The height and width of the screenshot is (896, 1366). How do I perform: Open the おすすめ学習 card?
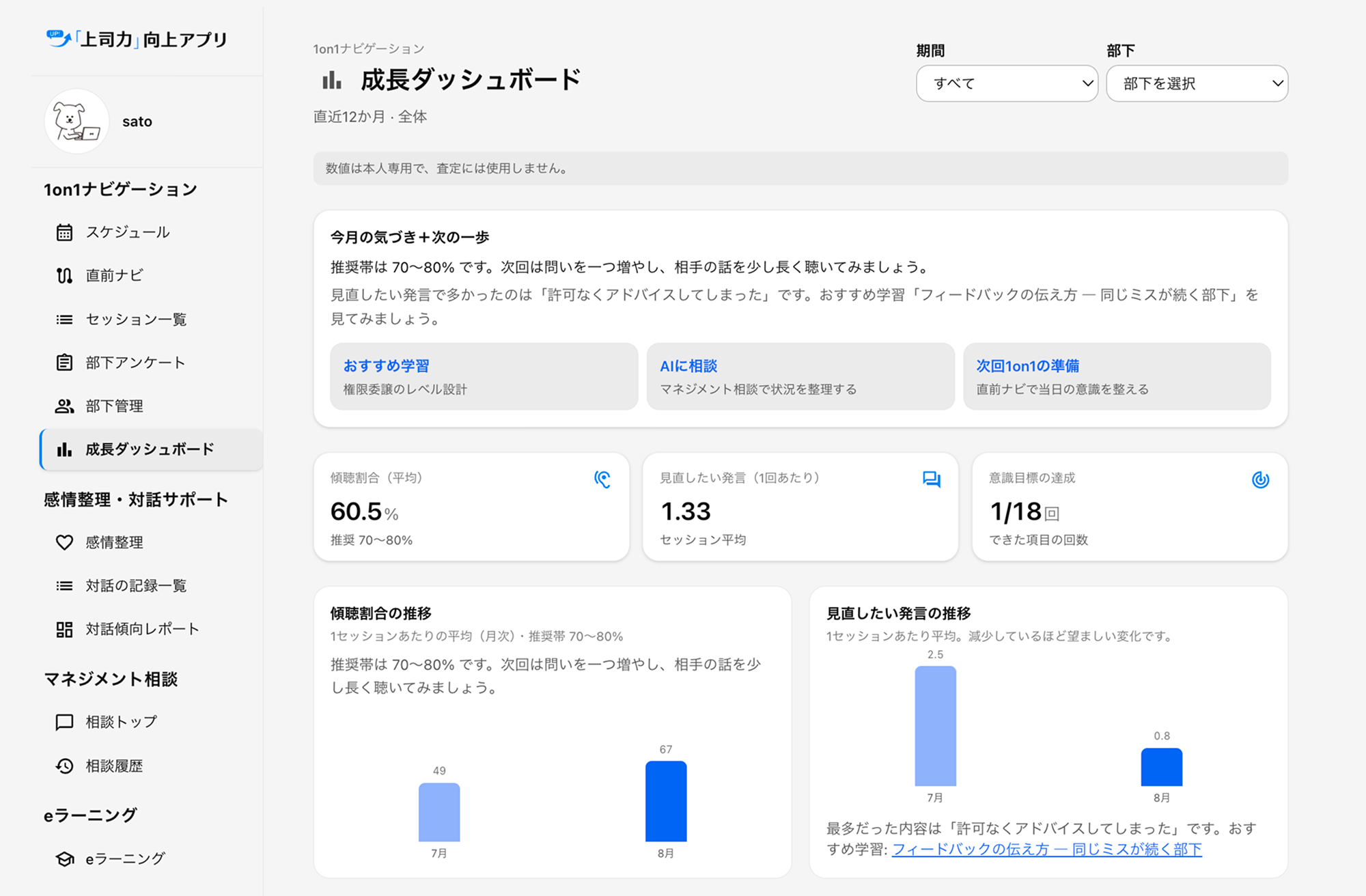click(484, 376)
